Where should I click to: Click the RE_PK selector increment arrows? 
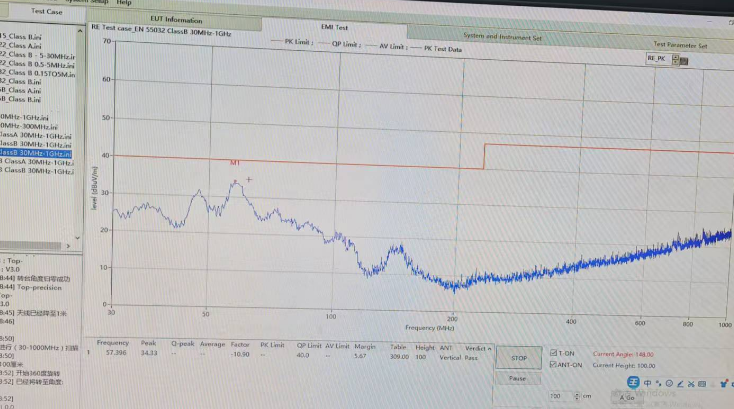(675, 59)
